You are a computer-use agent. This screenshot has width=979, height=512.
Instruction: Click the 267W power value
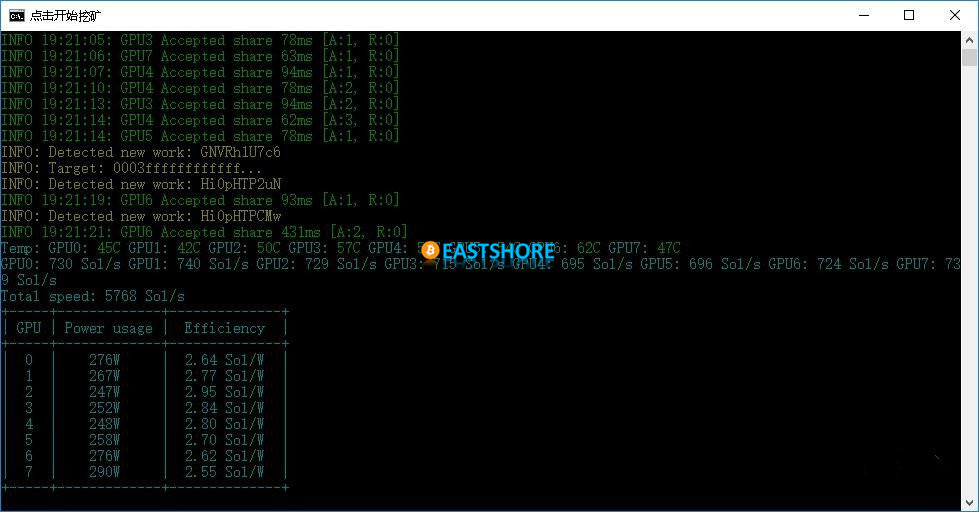pos(104,376)
